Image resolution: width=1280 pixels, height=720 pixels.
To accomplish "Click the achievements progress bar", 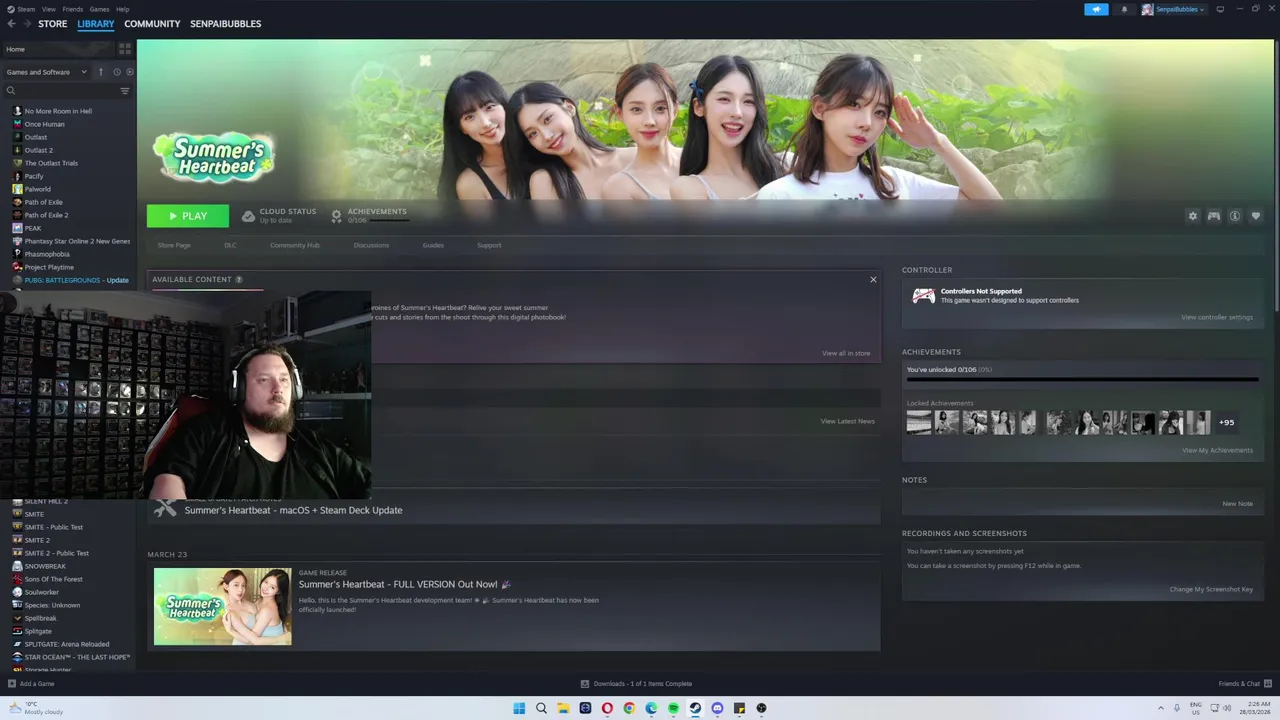I will (1082, 380).
